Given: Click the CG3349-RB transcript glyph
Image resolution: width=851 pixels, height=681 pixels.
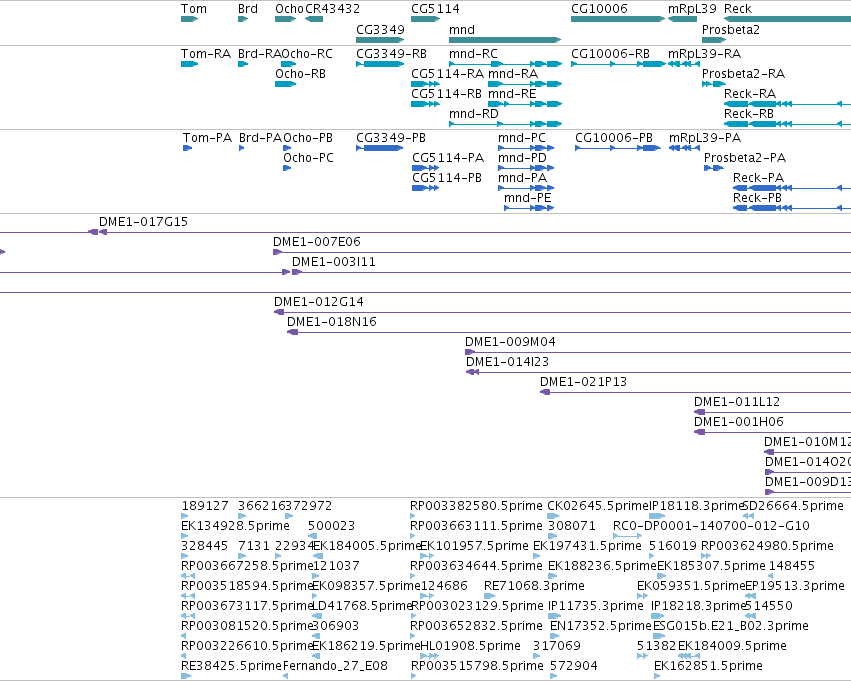Looking at the screenshot, I should coord(380,64).
